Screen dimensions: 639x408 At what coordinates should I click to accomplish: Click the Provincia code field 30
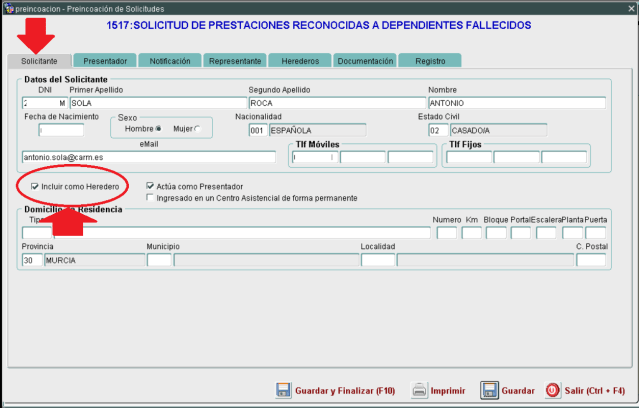(32, 260)
